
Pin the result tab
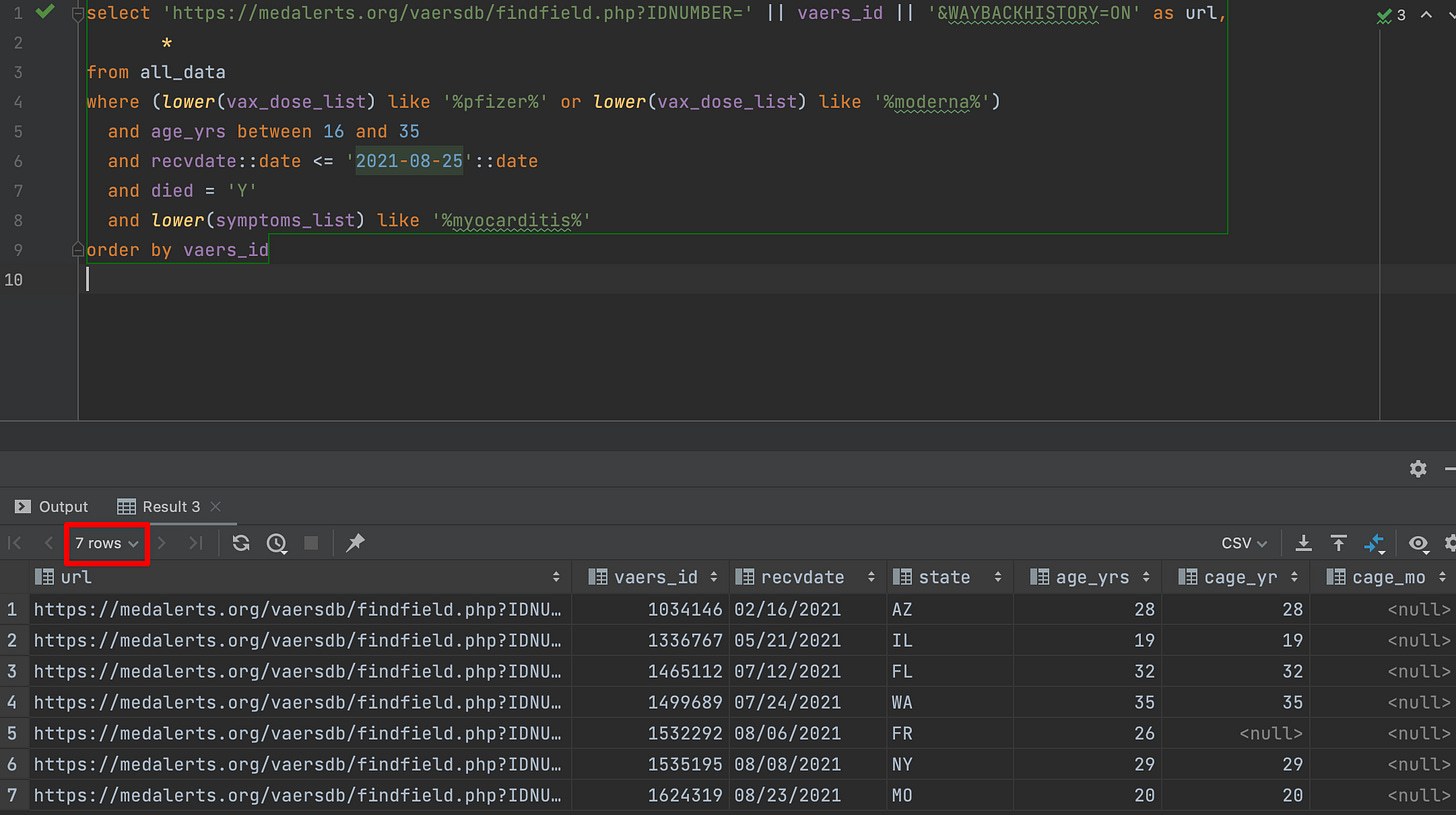click(x=355, y=543)
